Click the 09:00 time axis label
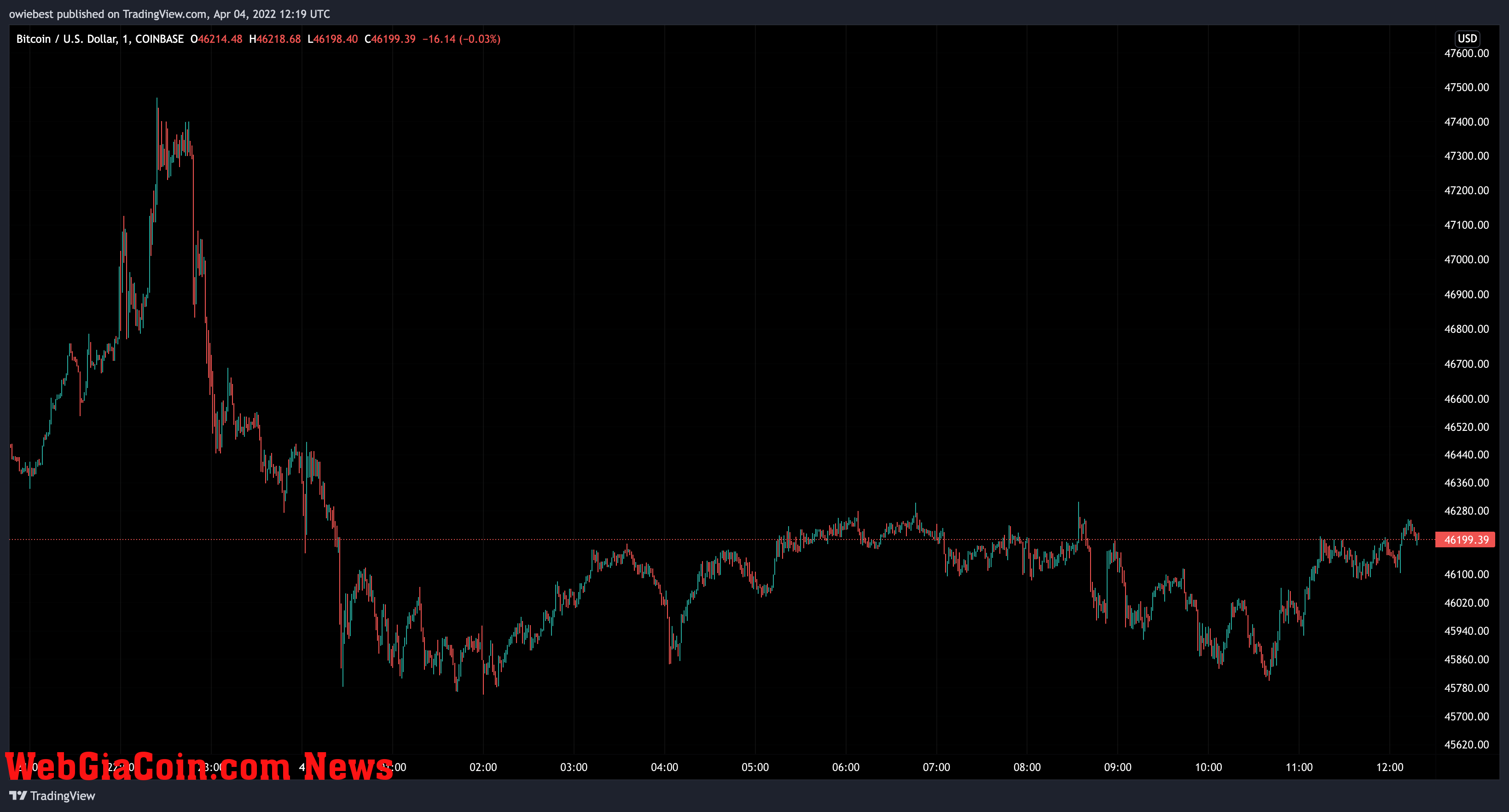 1118,767
